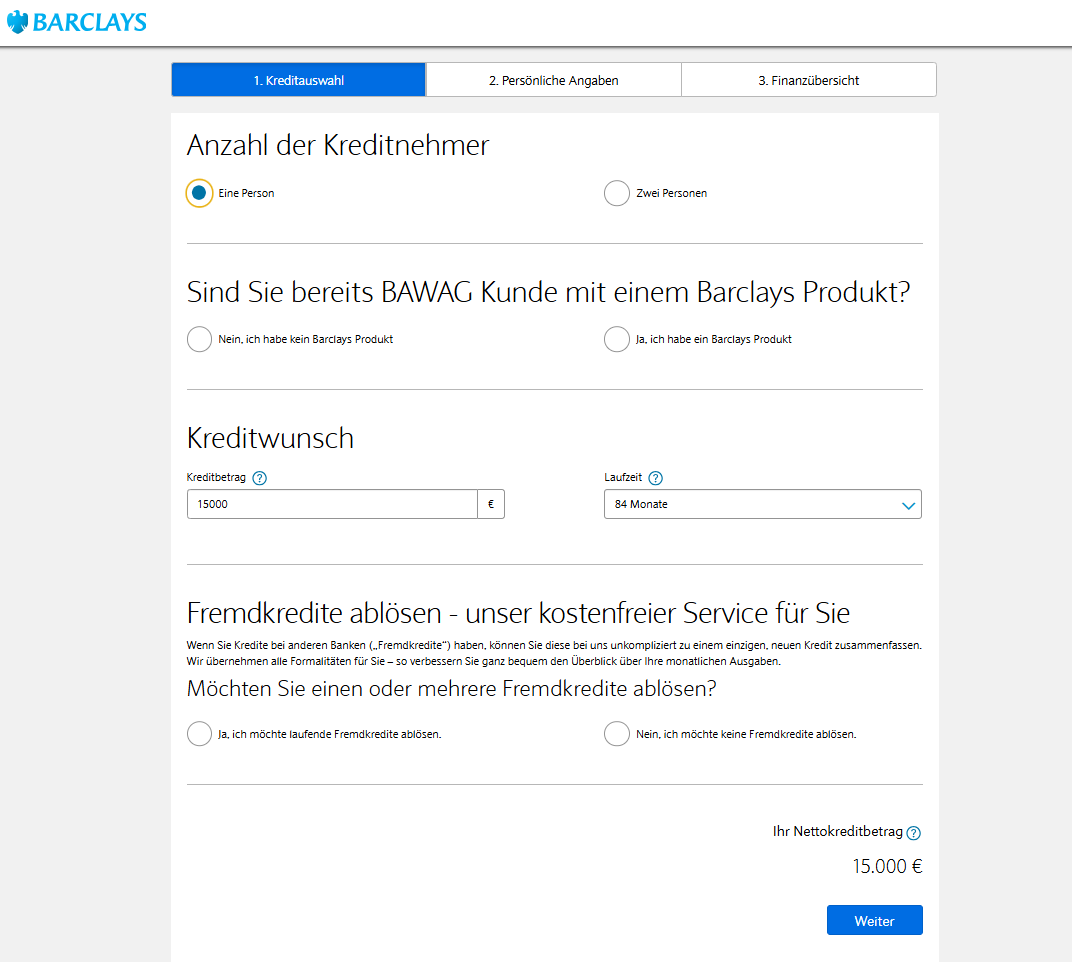Click the 'Fremdkredite ablösen - unser kostenfreier Service' heading
The image size is (1072, 962).
(518, 613)
